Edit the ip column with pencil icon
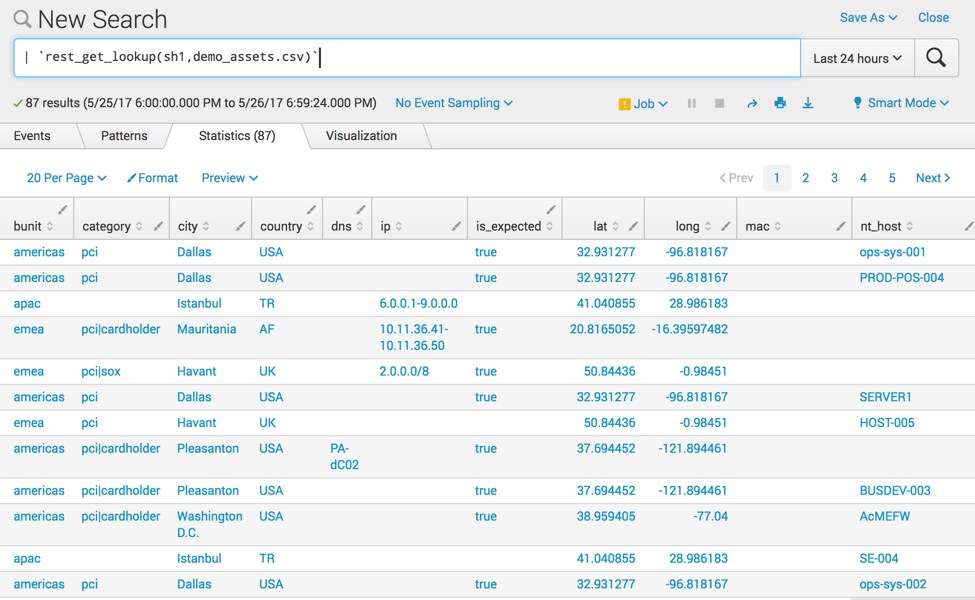This screenshot has width=975, height=600. click(x=456, y=226)
